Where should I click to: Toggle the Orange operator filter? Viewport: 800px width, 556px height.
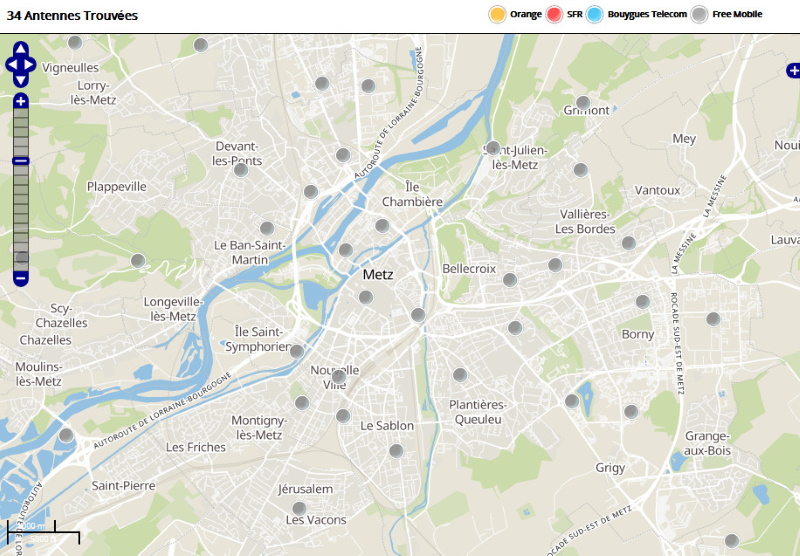[497, 14]
